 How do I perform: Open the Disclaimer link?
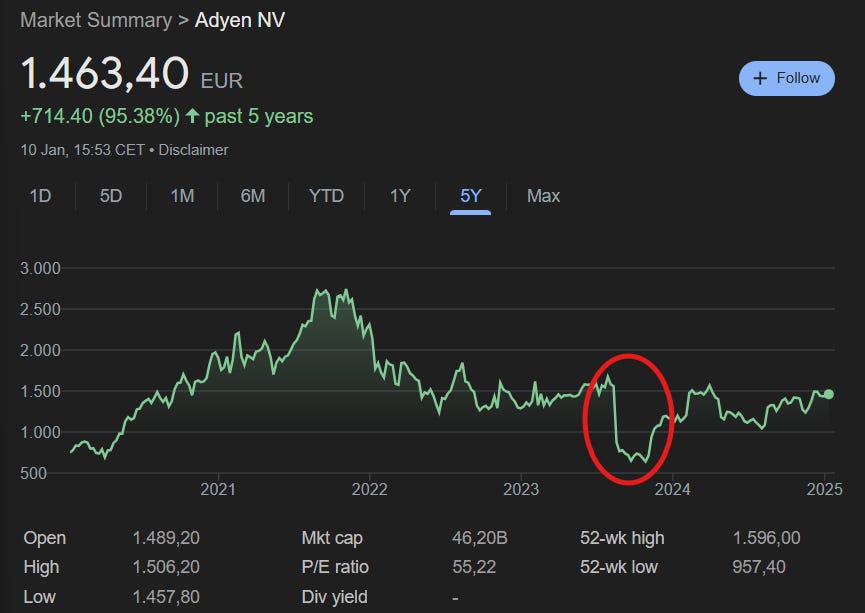(x=193, y=150)
